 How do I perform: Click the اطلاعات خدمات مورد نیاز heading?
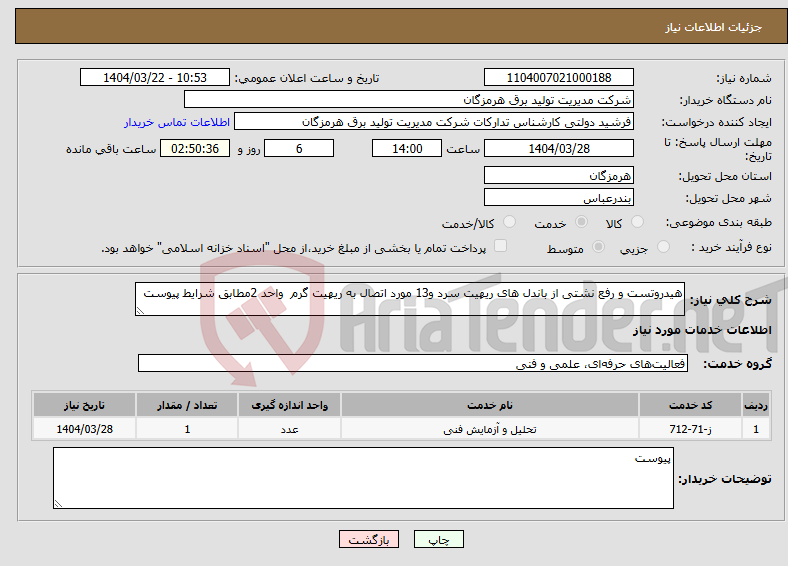click(x=702, y=330)
